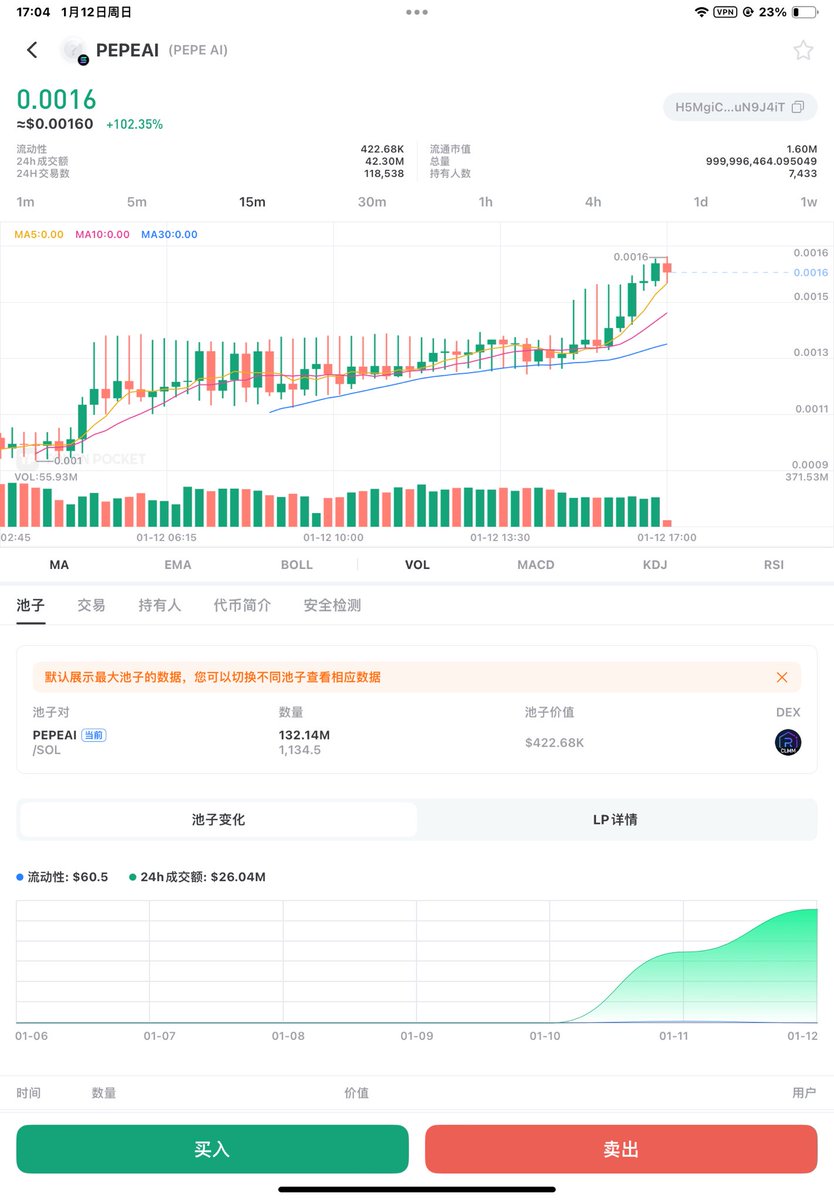Toggle the VOL indicator
Screen dimensions: 834x1200
point(417,565)
